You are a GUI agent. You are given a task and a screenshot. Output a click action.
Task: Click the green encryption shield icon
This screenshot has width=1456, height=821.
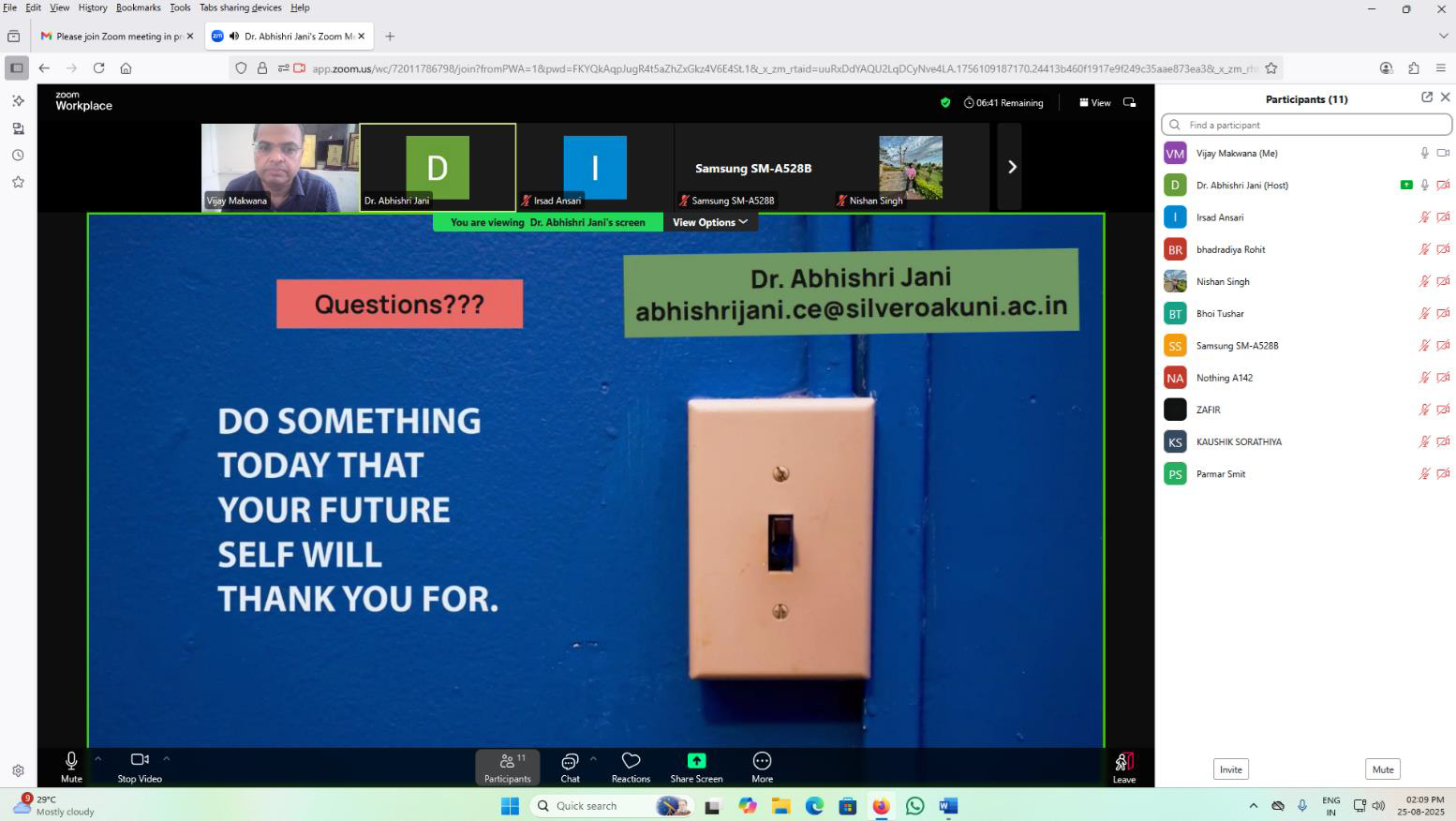coord(944,103)
